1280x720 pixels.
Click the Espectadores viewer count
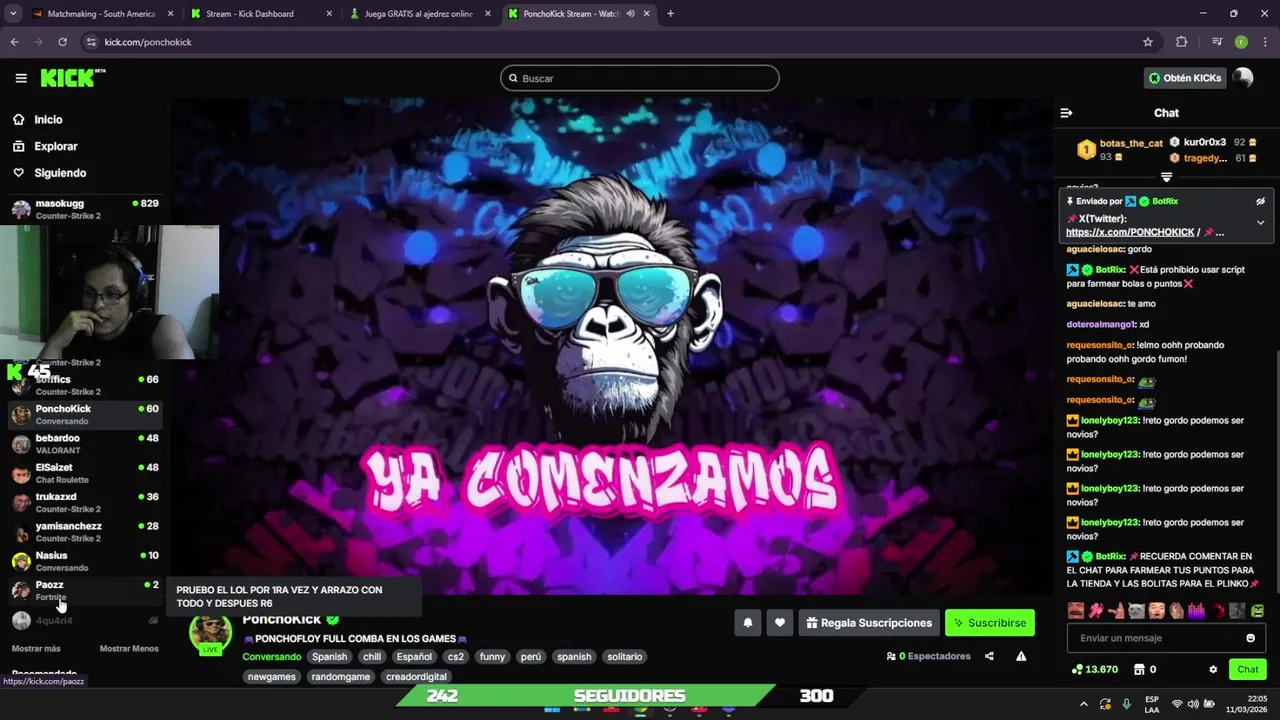928,656
